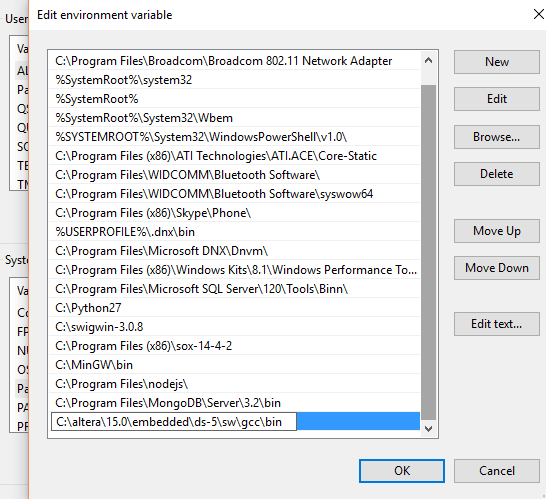Click the New button
The width and height of the screenshot is (546, 499).
click(497, 62)
